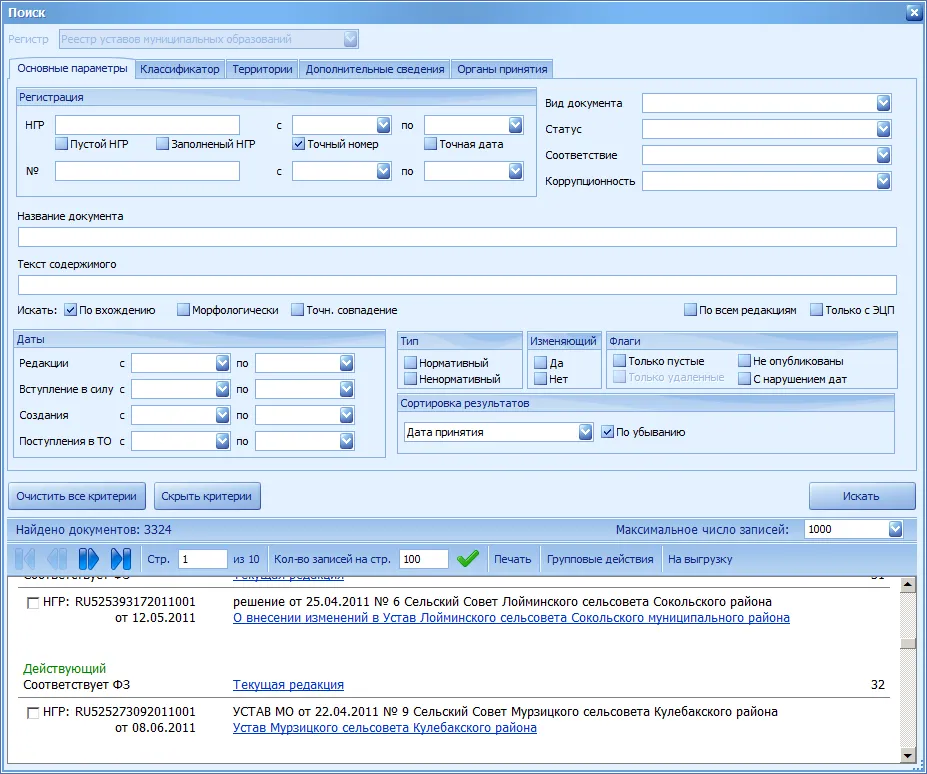Focus the НГР text field

(x=147, y=125)
